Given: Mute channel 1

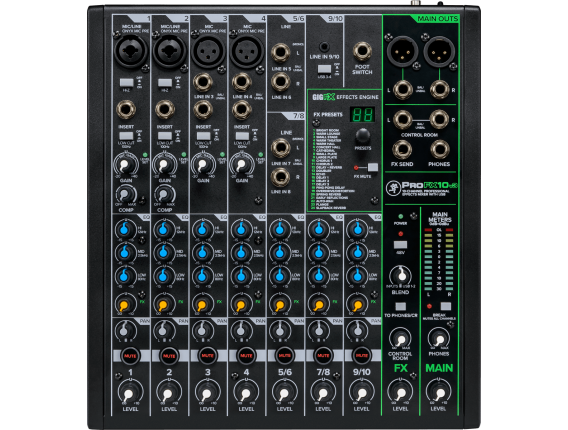Looking at the screenshot, I should click(130, 356).
